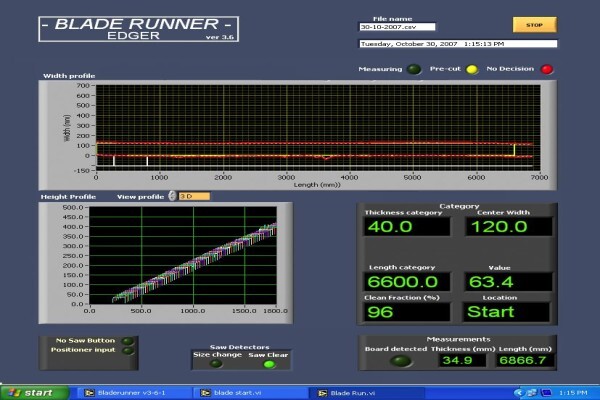Click the Width profile label
Viewport: 600px width, 400px height.
tap(69, 76)
